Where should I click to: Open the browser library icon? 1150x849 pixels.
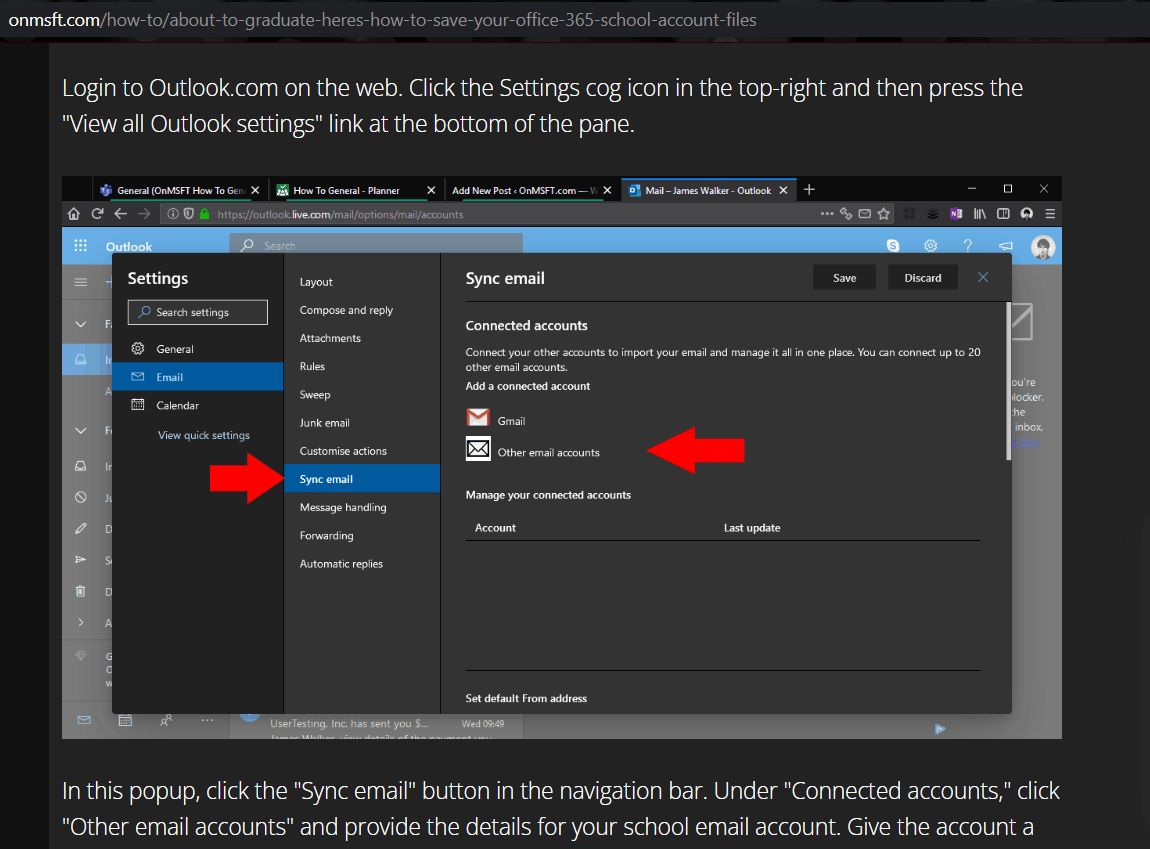[x=980, y=214]
